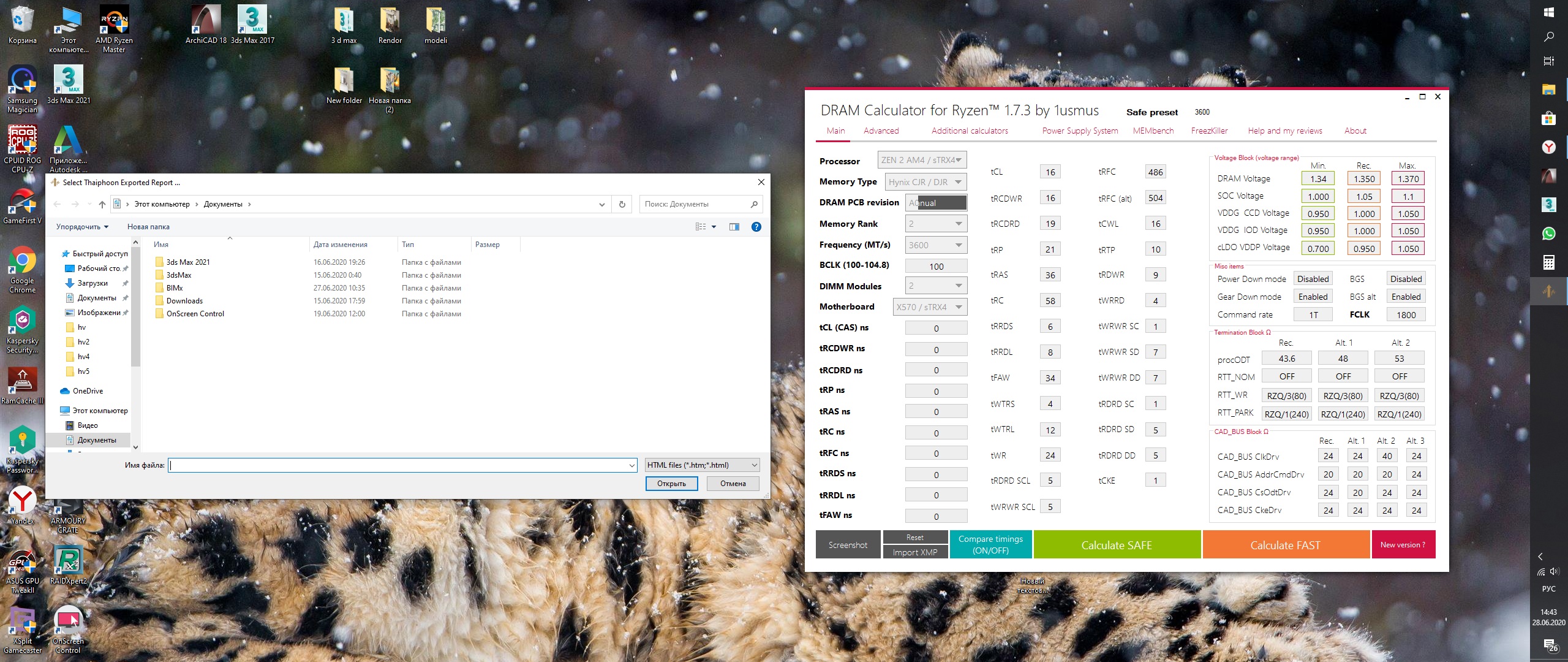This screenshot has height=662, width=1568.
Task: Switch to the MEMbench tab
Action: (x=1153, y=131)
